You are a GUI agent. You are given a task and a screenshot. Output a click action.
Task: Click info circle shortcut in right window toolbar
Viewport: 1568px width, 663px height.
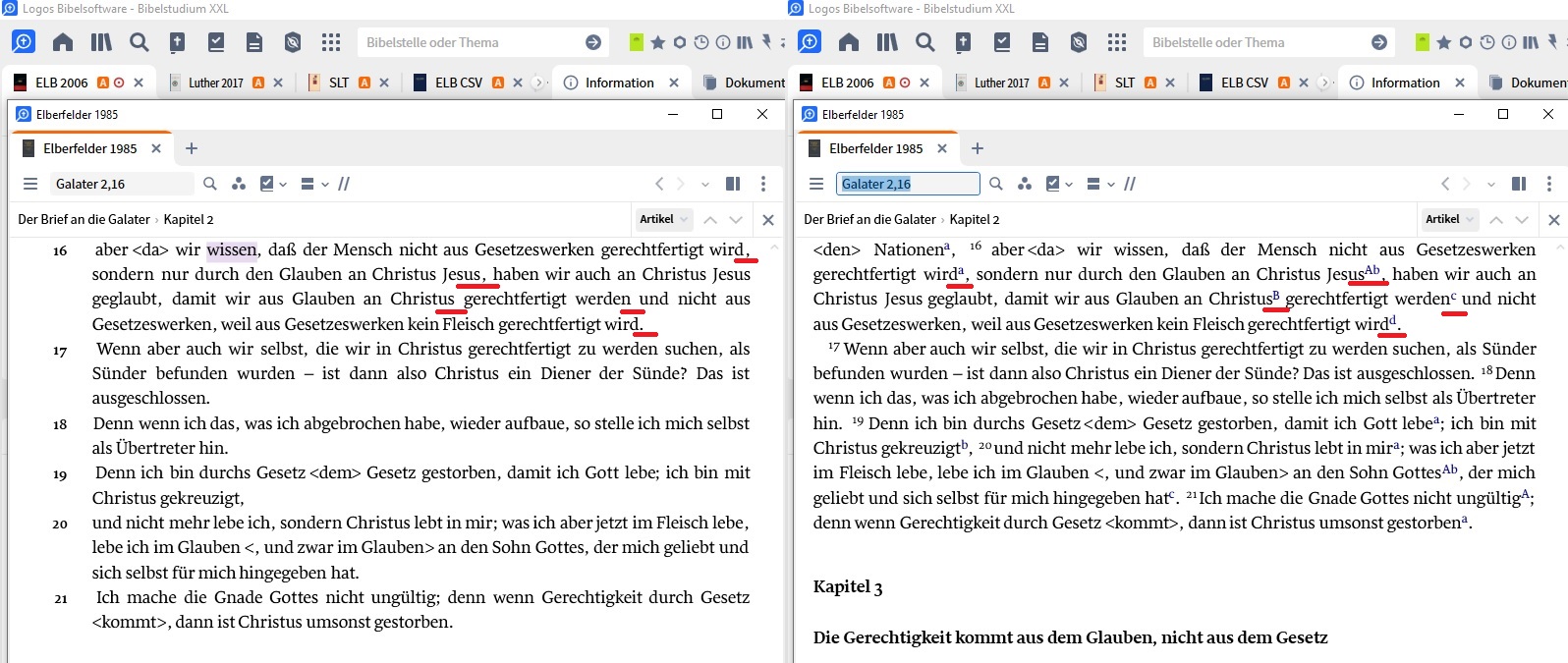click(x=1509, y=42)
